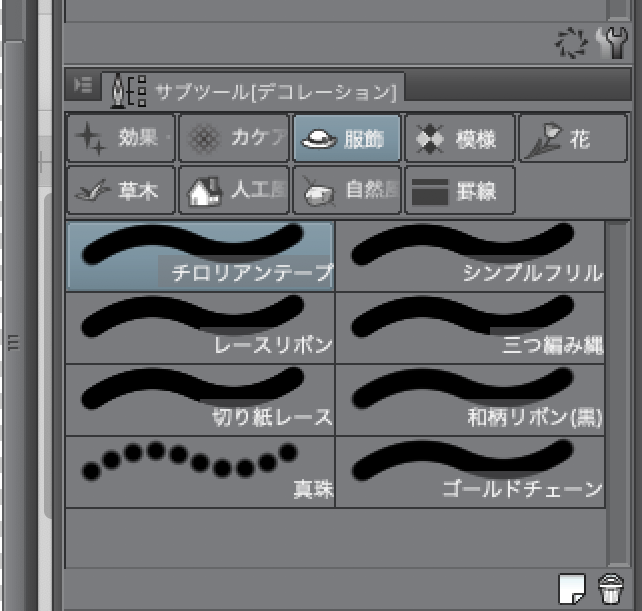The height and width of the screenshot is (611, 642).
Task: Switch to the 効果 sparkle group
Action: click(120, 139)
